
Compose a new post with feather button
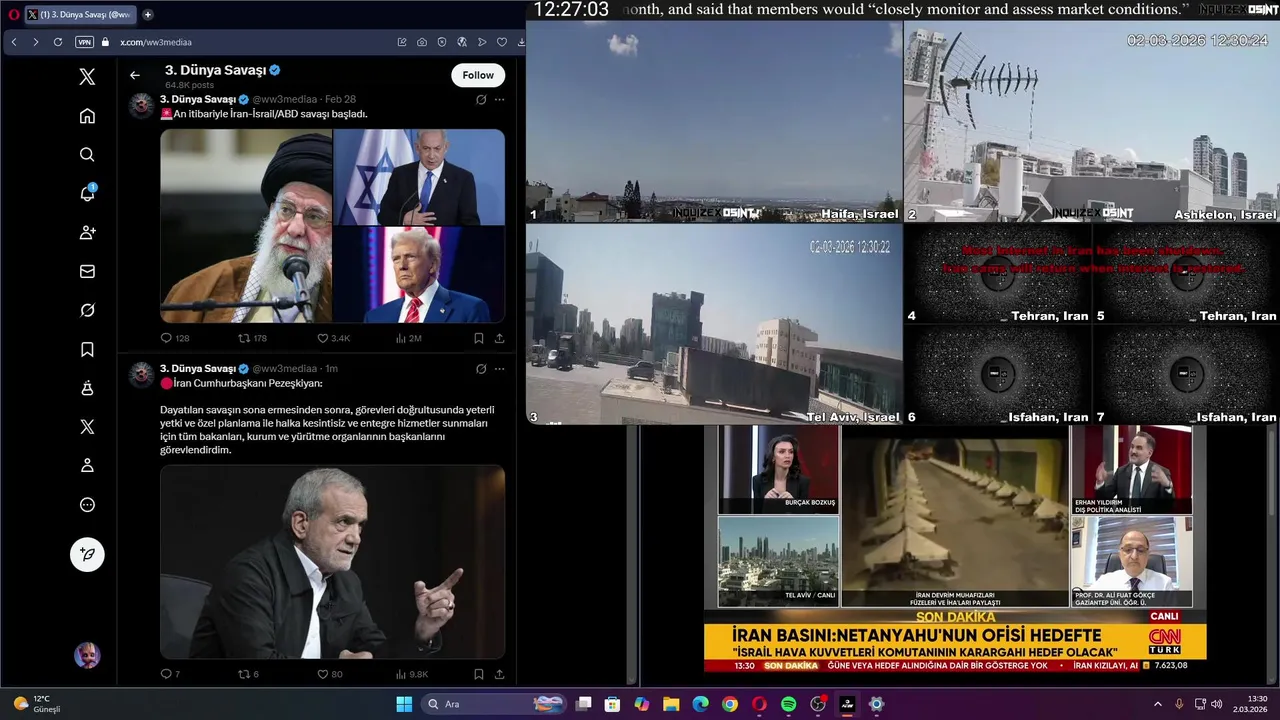point(87,554)
